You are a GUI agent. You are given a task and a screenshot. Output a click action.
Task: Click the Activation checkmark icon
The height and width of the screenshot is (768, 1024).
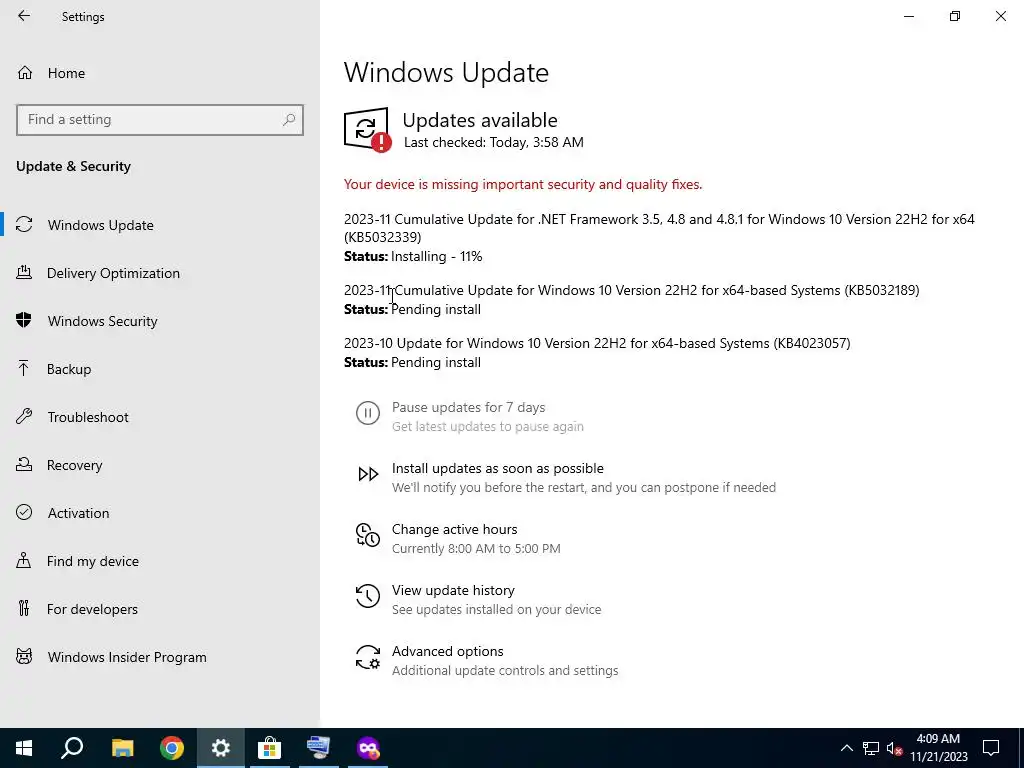pos(24,512)
